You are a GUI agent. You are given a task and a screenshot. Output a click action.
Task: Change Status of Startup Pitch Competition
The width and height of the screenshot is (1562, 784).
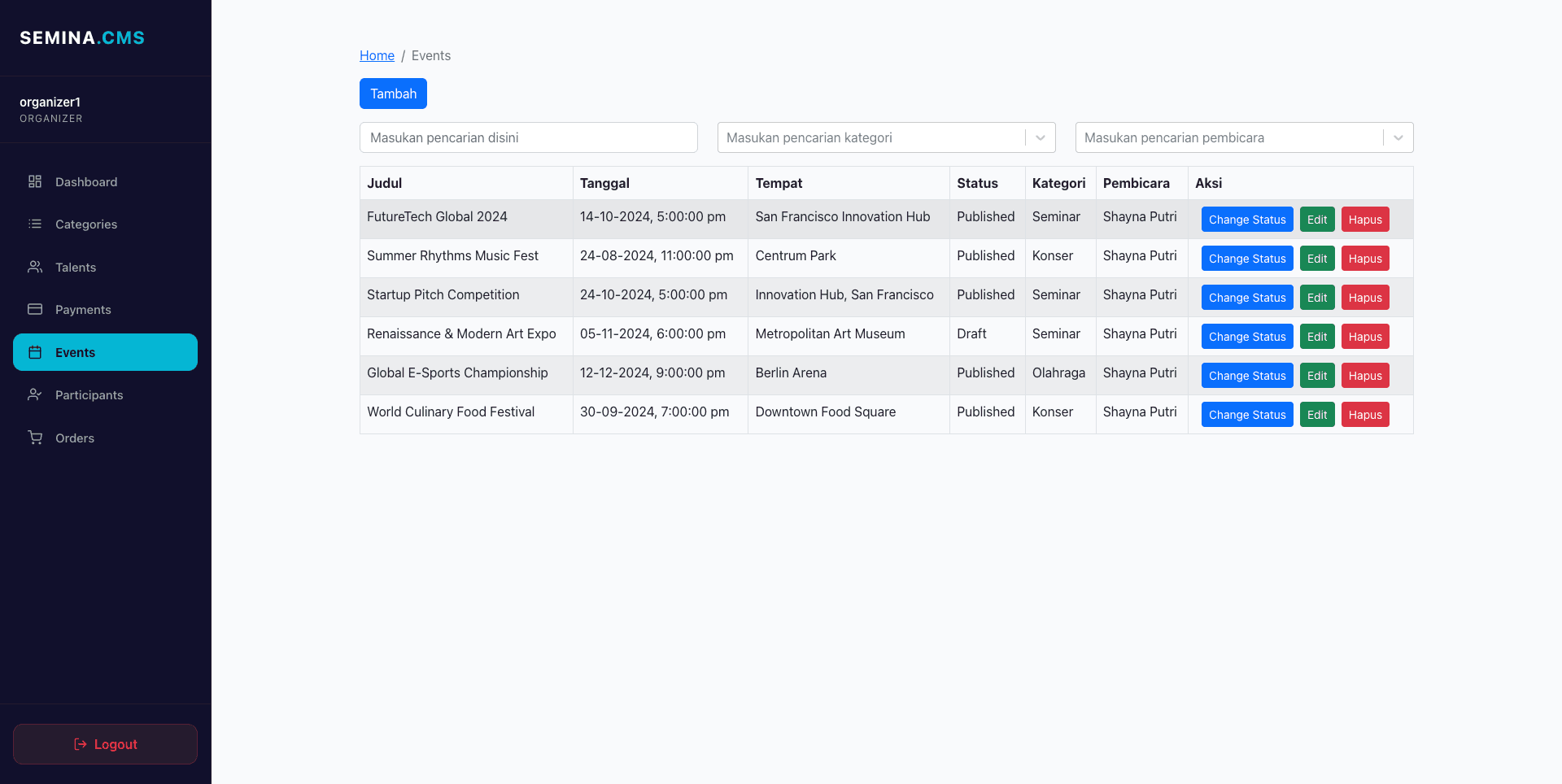[x=1247, y=298]
